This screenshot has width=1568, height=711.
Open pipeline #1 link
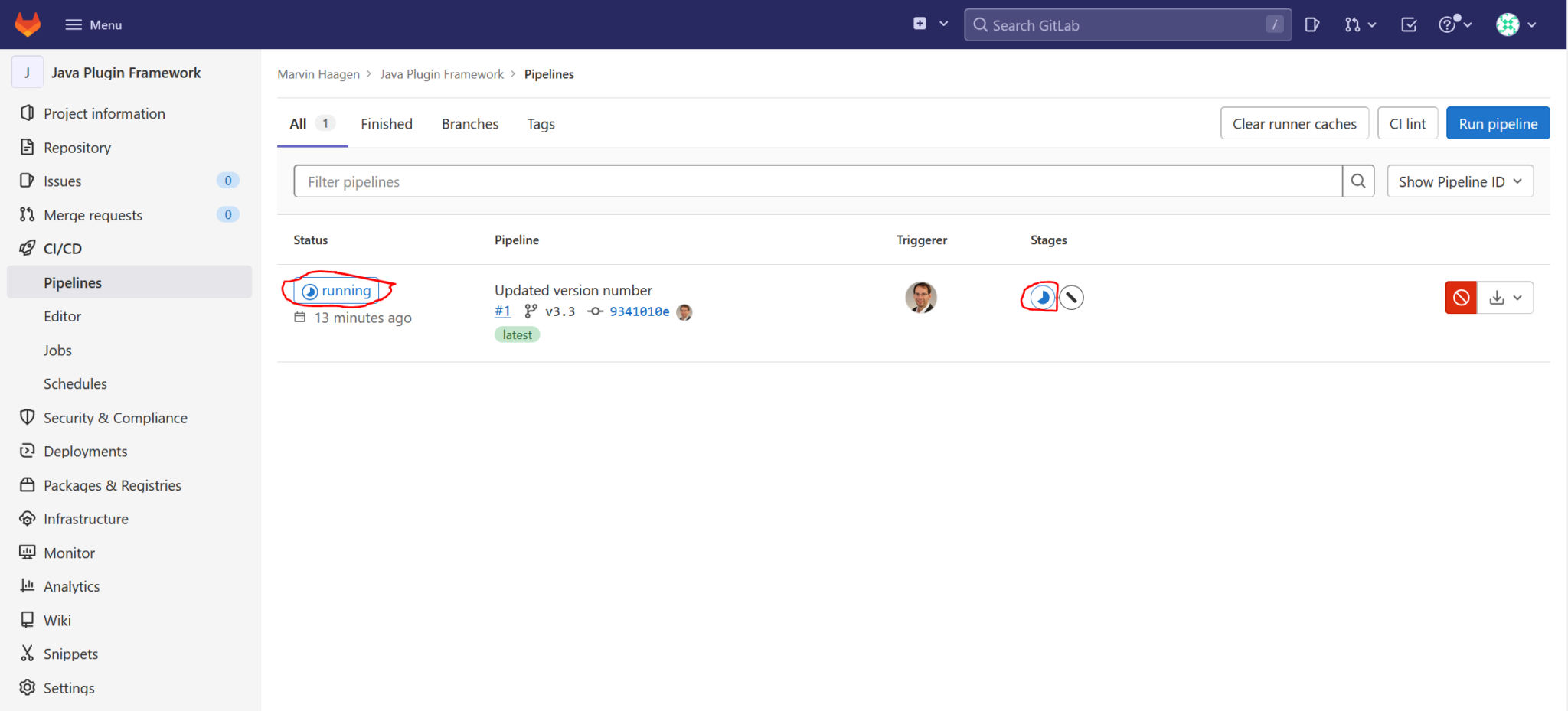coord(502,311)
